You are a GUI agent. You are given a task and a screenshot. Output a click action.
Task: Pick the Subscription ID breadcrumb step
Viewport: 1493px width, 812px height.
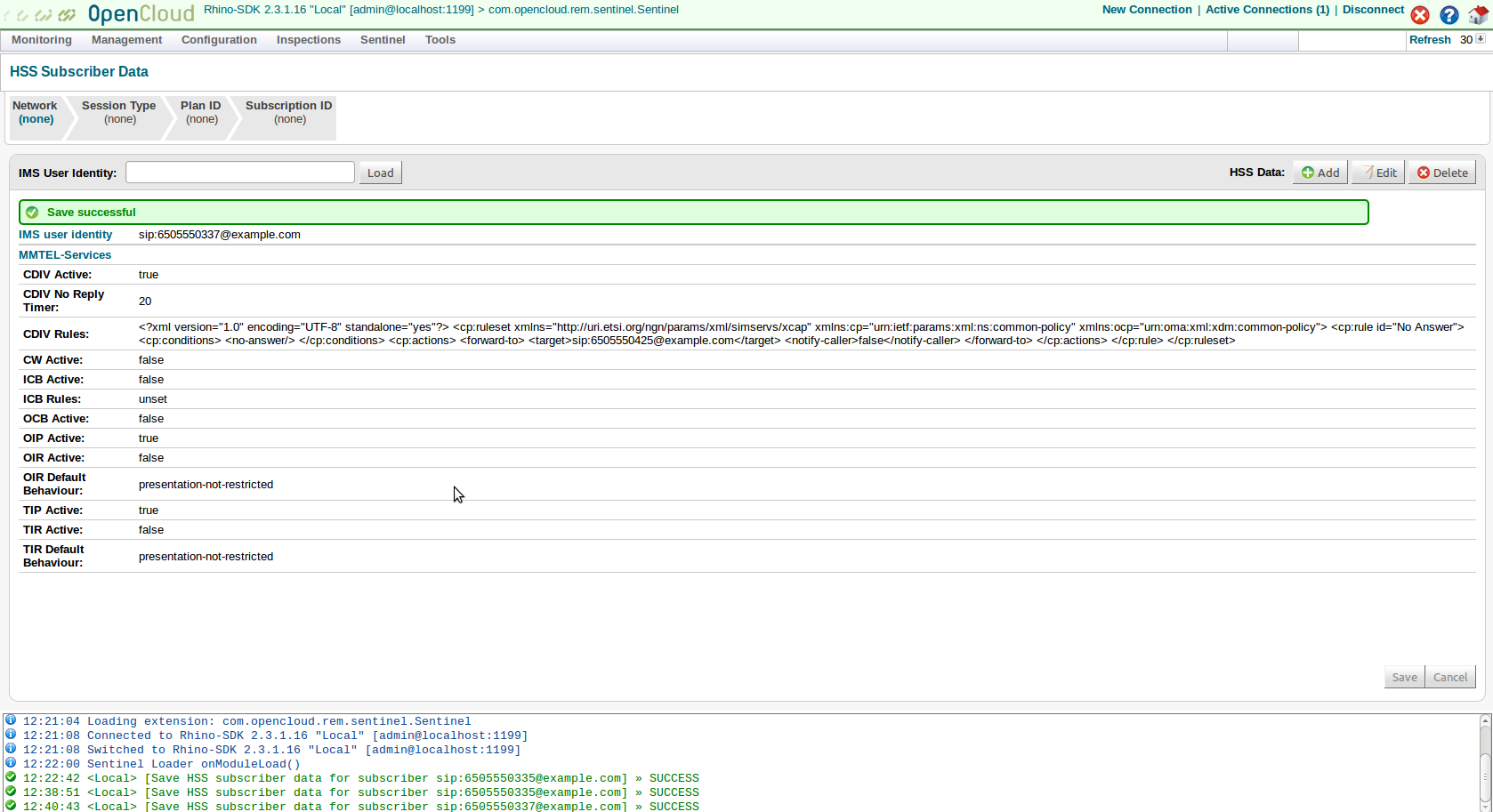click(288, 112)
